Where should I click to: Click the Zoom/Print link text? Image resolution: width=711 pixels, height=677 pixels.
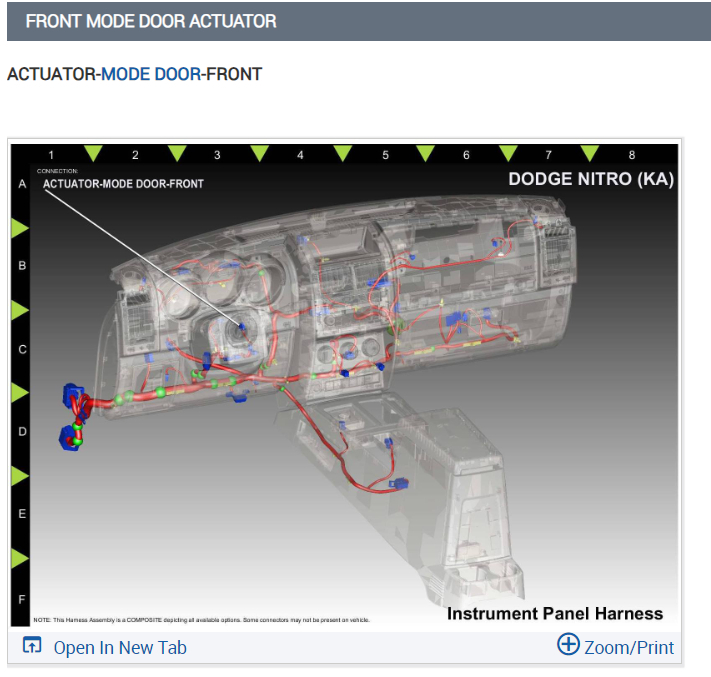pos(629,648)
